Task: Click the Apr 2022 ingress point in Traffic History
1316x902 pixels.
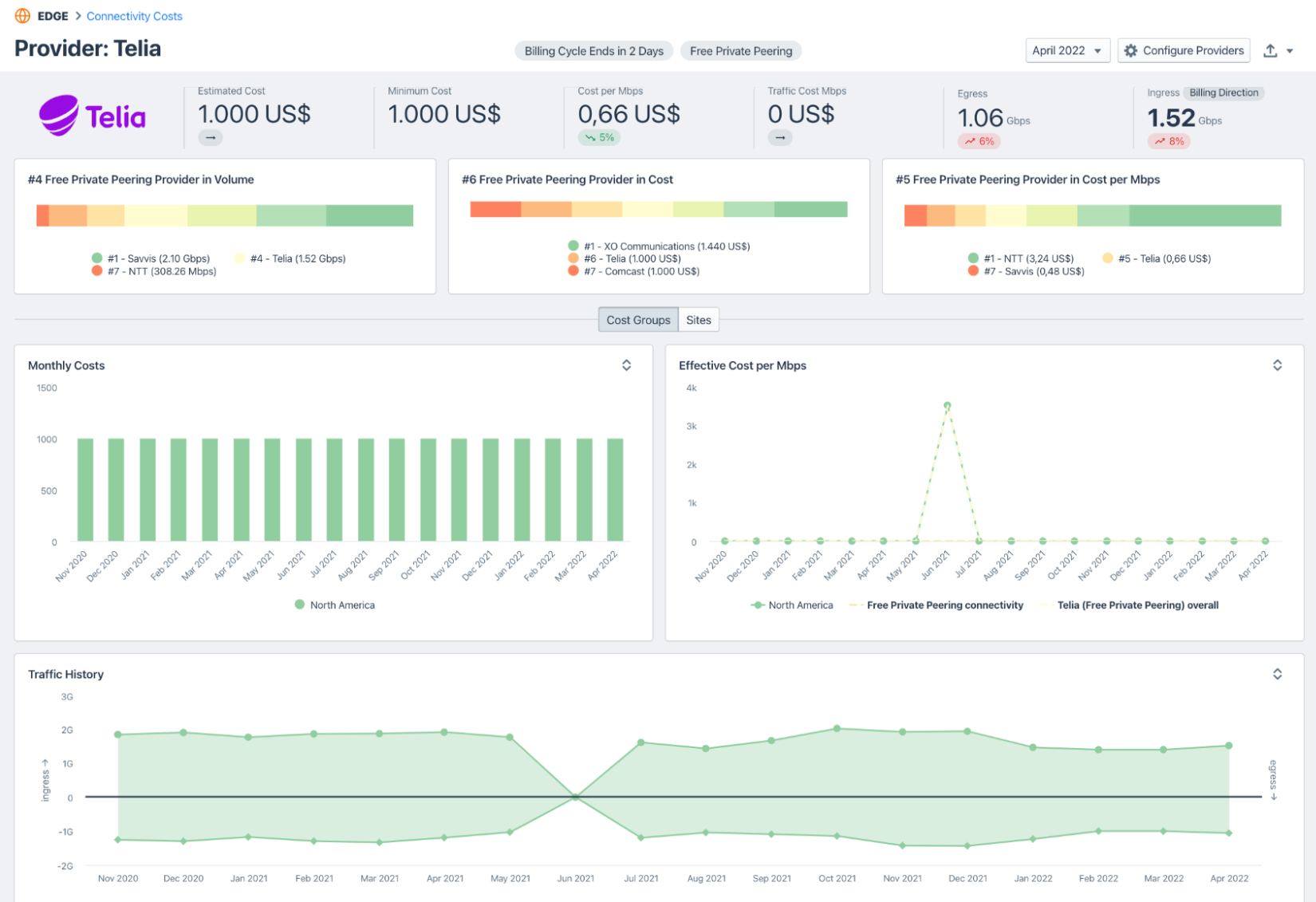Action: pos(1229,746)
